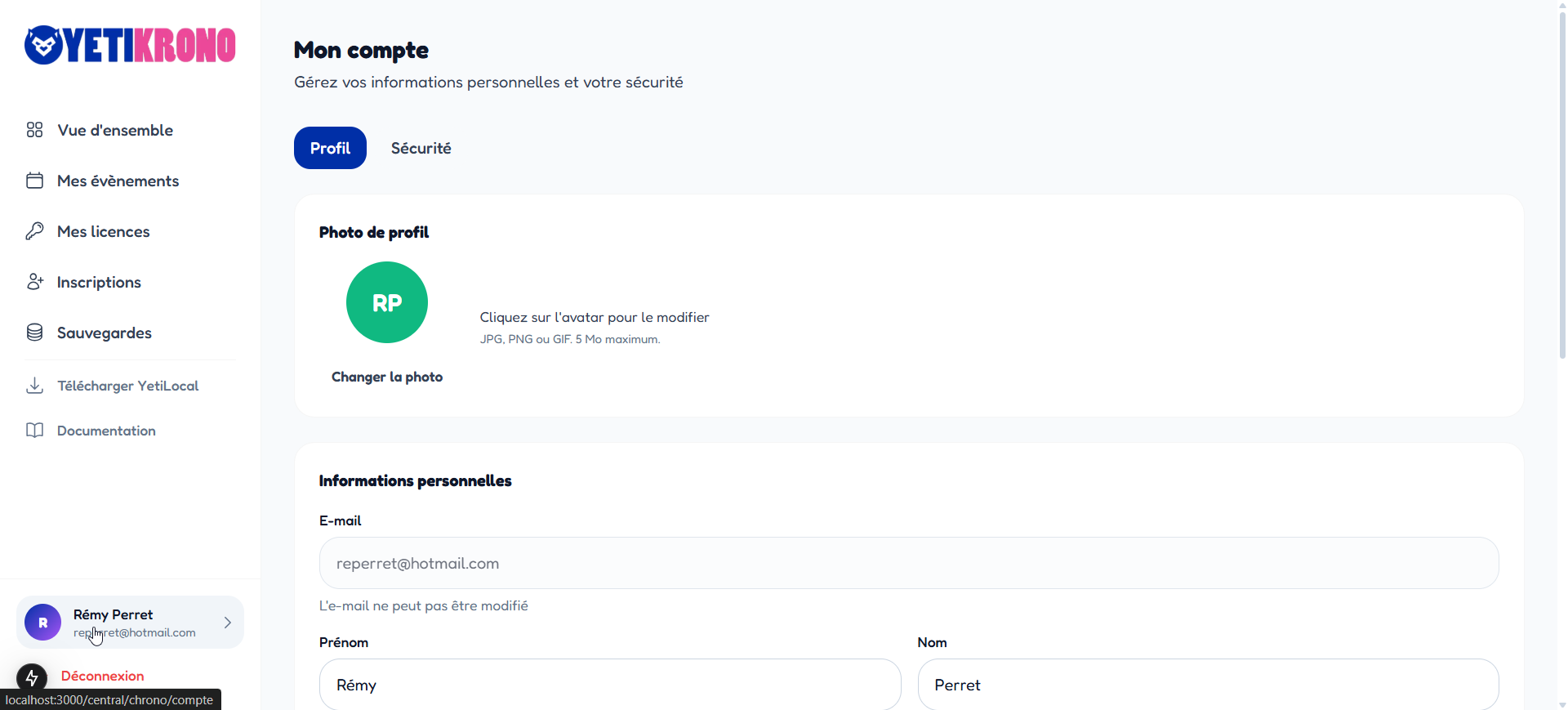Screen dimensions: 1568x710
Task: Click the download icon for Télécharger YetiLocal
Action: tap(34, 386)
